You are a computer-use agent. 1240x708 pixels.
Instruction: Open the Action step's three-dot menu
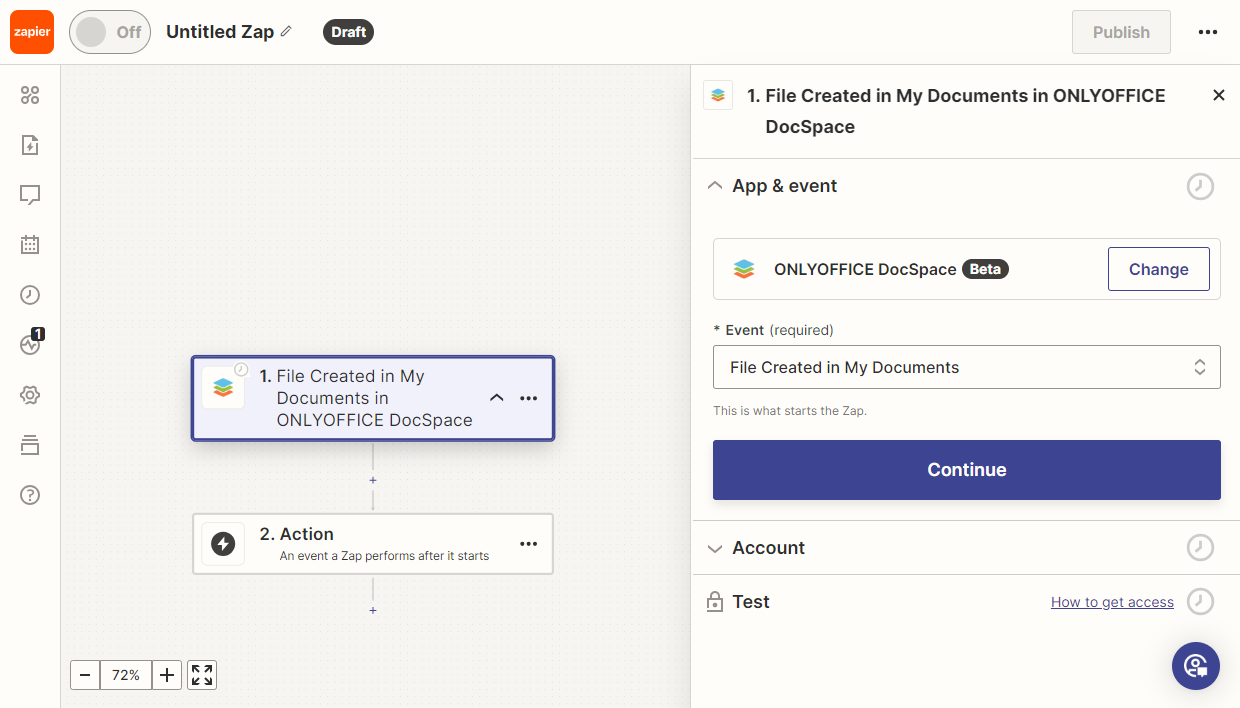pos(529,544)
